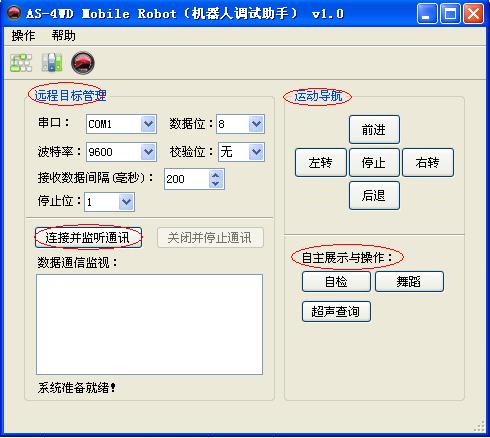Increase the receive interval with the up arrow

click(x=216, y=175)
